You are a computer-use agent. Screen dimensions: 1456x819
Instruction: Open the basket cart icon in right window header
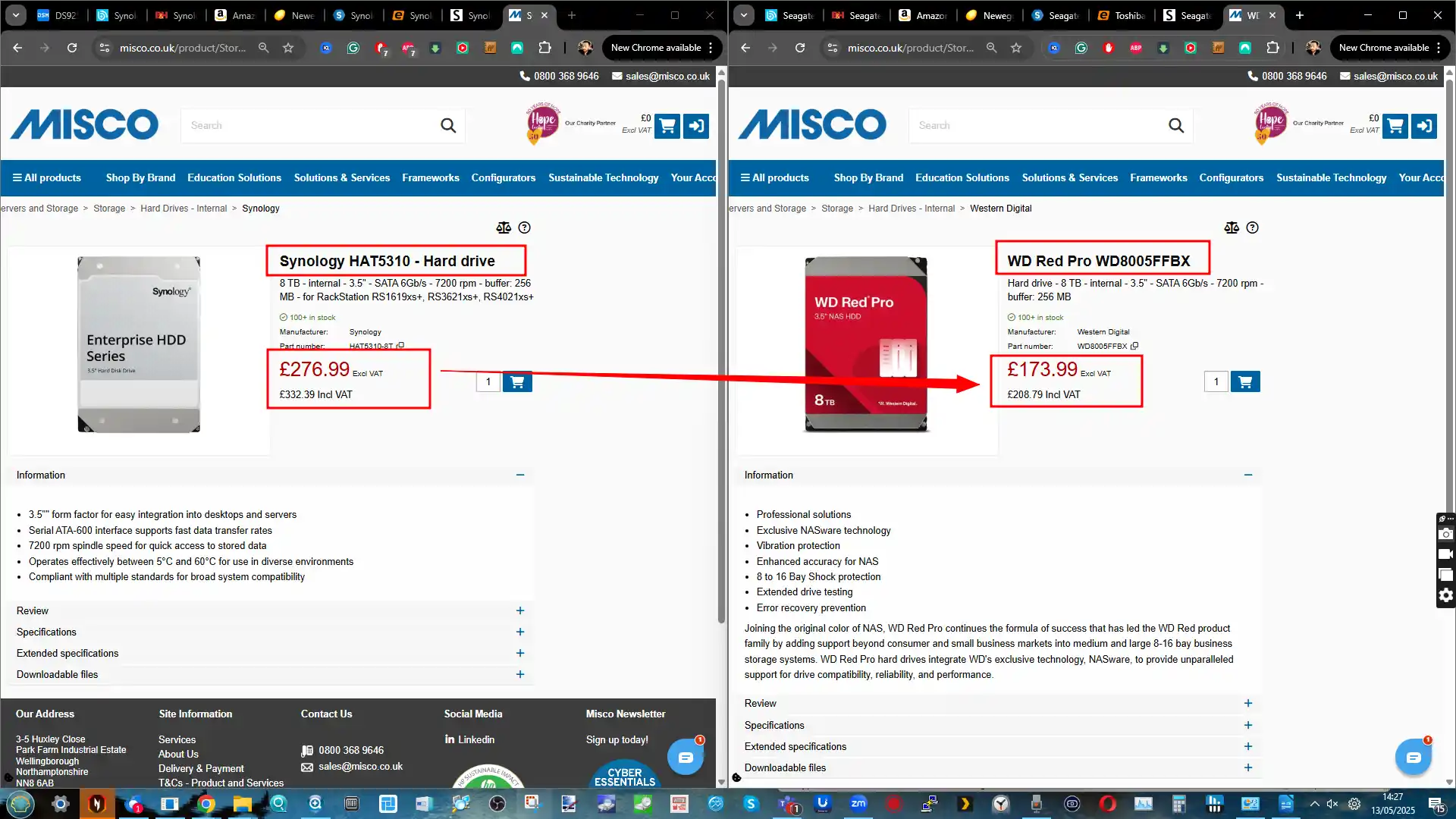tap(1395, 126)
